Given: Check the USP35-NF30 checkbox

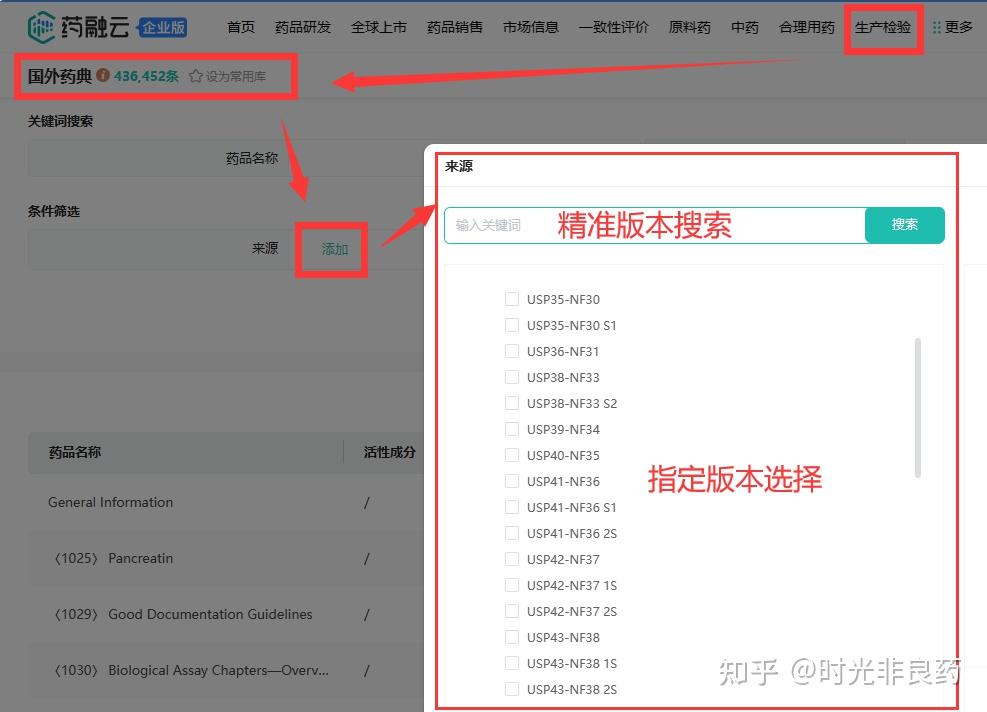Looking at the screenshot, I should (x=511, y=299).
